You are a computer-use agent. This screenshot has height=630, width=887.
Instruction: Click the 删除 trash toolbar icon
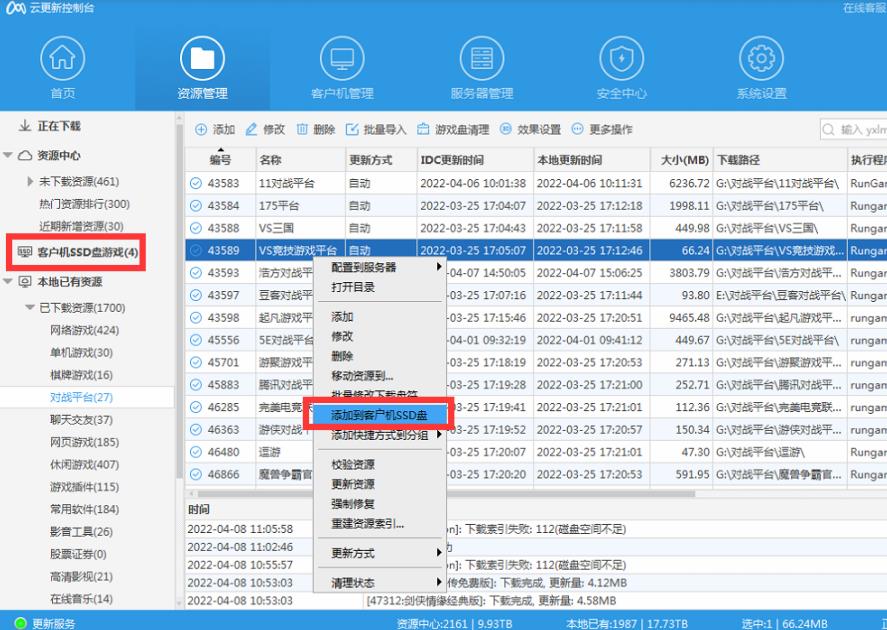point(302,130)
